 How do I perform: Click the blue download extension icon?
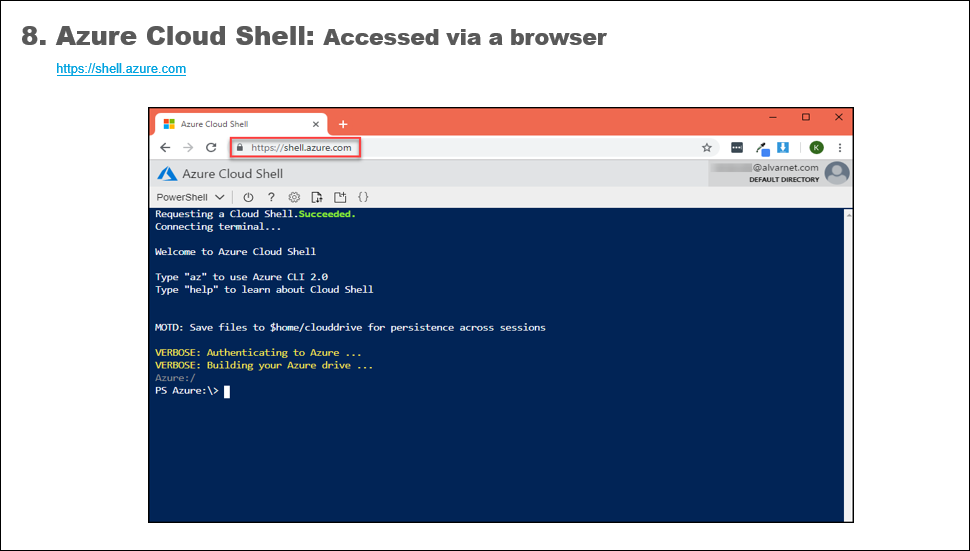783,147
